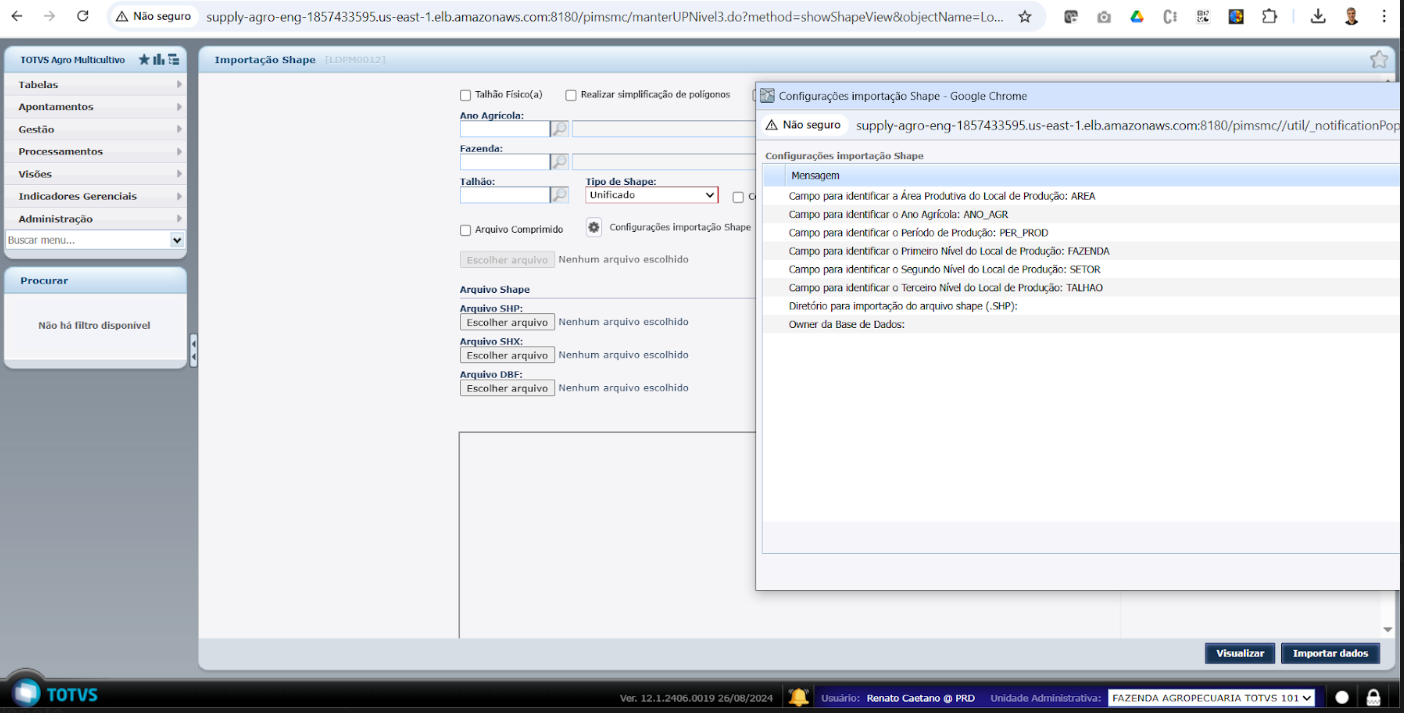Viewport: 1404px width, 713px height.
Task: Expand Visões menu
Action: tap(95, 174)
